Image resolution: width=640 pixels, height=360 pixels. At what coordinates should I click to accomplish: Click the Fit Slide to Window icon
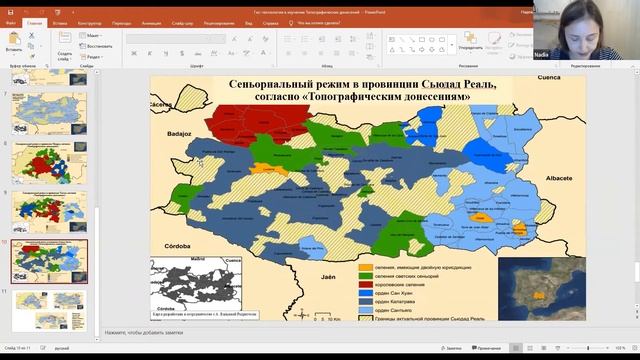pos(635,348)
